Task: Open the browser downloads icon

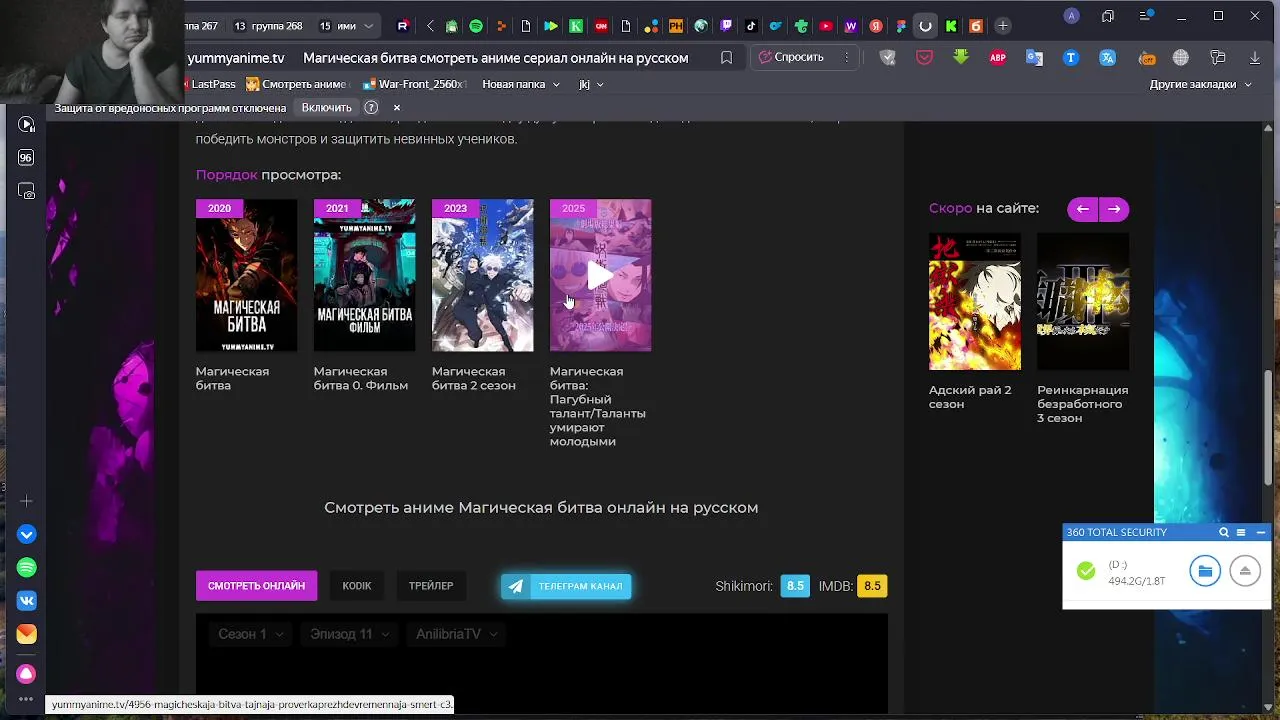Action: point(1254,58)
